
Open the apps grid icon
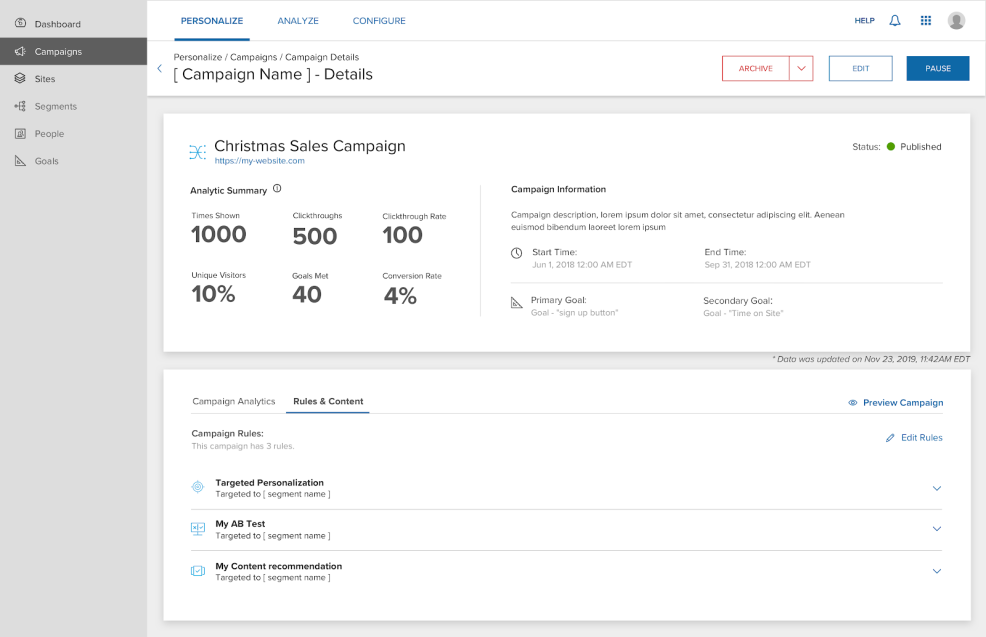click(926, 20)
